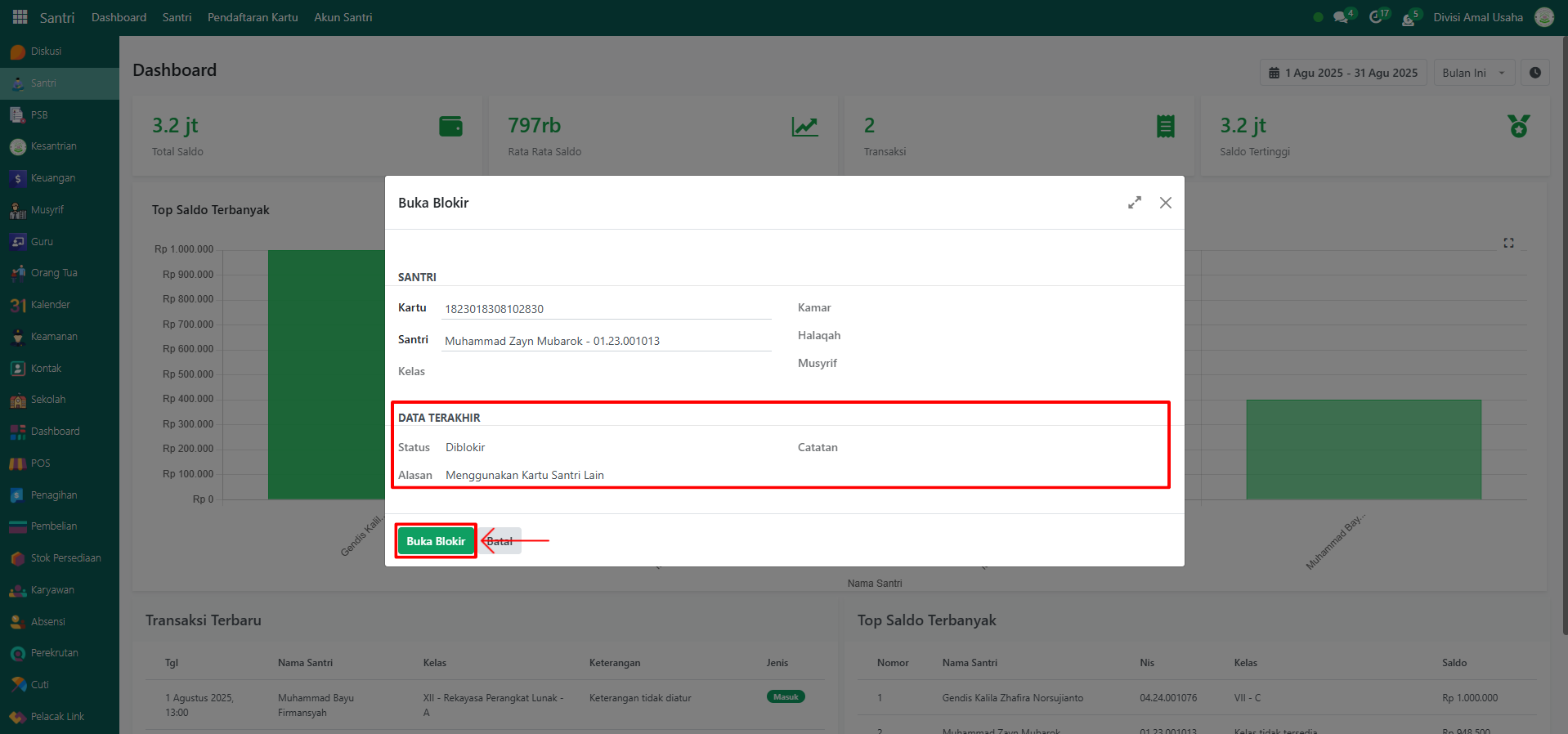Open the messages chat icon in navbar
The width and height of the screenshot is (1568, 734).
click(x=1341, y=17)
